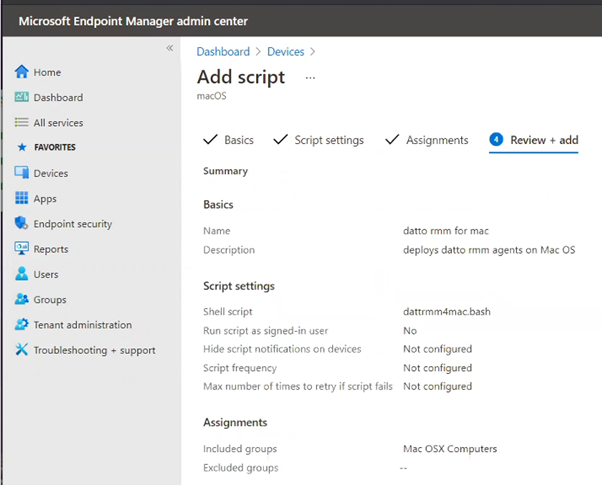This screenshot has height=485, width=602.
Task: Open Devices label in favorites
Action: pyautogui.click(x=51, y=173)
